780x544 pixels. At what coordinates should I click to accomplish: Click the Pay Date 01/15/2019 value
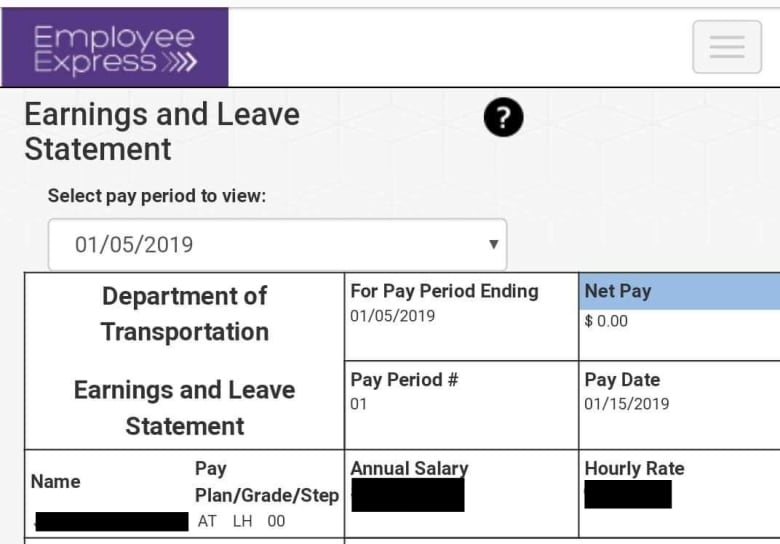pos(627,404)
